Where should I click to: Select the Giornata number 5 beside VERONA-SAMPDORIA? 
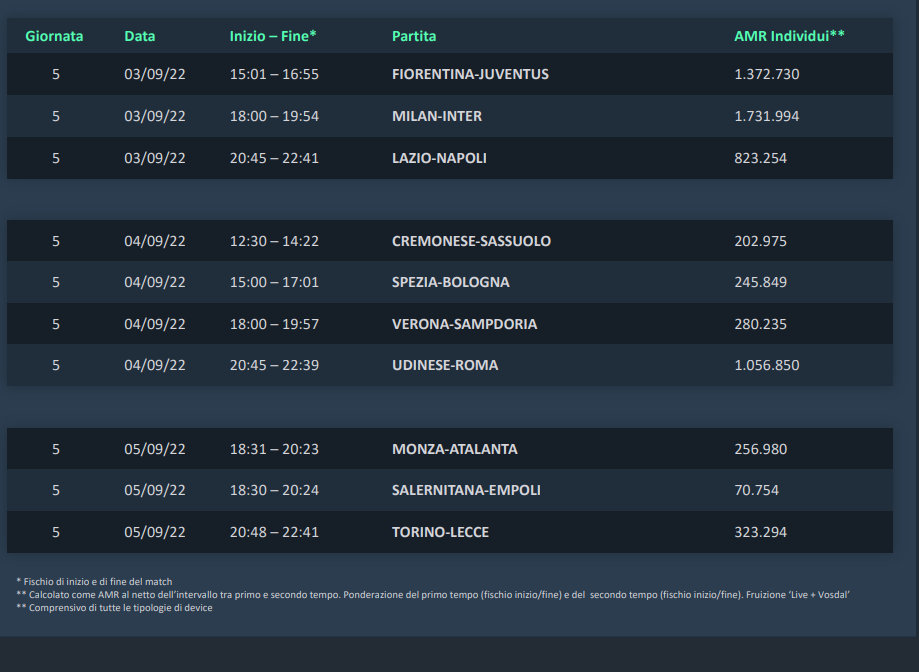(56, 324)
